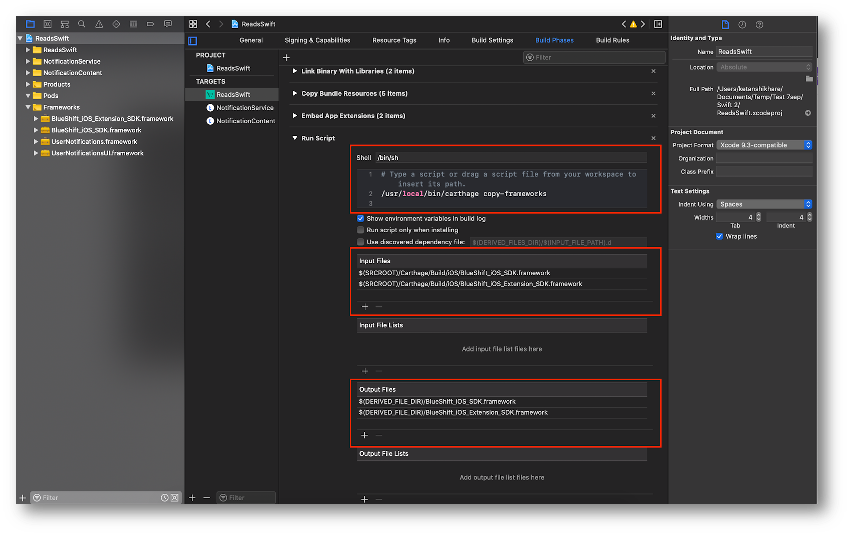The image size is (849, 535).
Task: Toggle the Wrap lines checkbox
Action: 720,236
